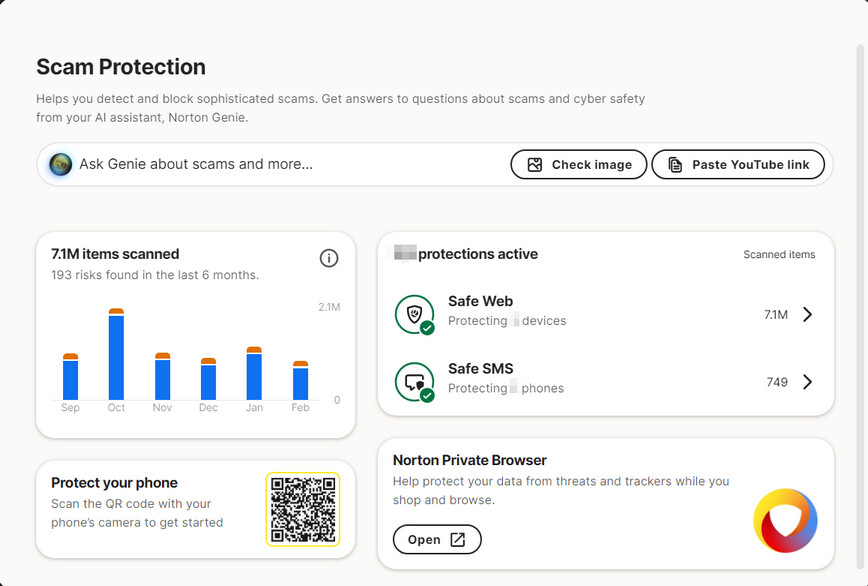Click the Norton Genie avatar icon
This screenshot has width=868, height=586.
pyautogui.click(x=61, y=164)
